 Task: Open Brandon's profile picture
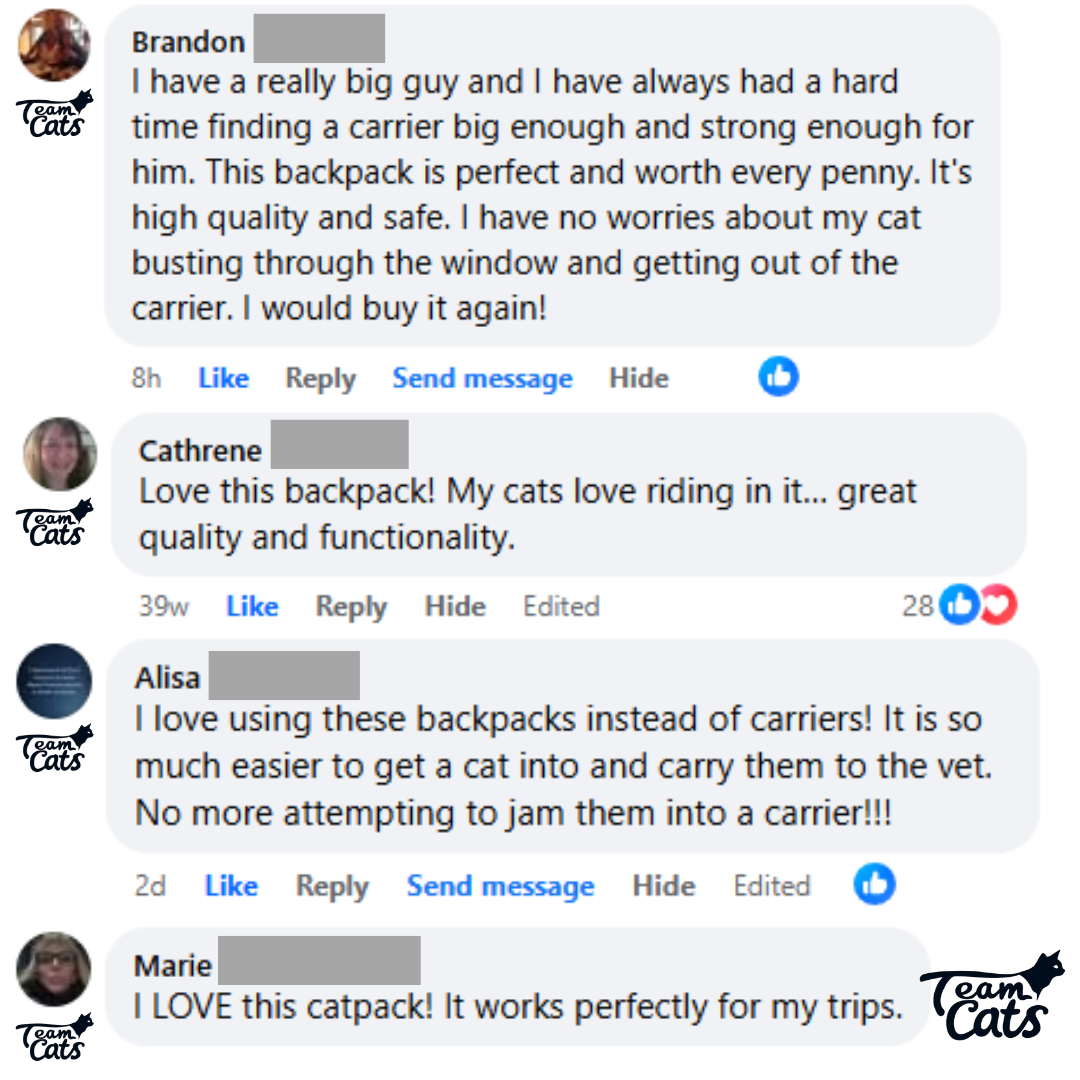tap(54, 45)
